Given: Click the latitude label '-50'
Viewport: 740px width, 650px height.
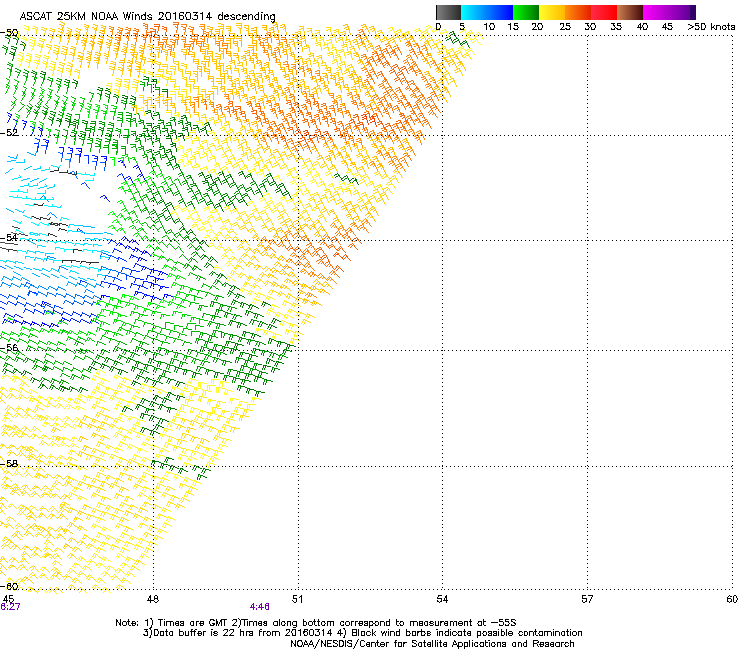Looking at the screenshot, I should tap(9, 33).
